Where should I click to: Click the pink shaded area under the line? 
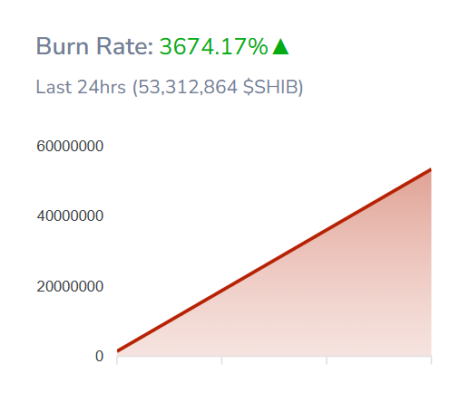(333, 300)
